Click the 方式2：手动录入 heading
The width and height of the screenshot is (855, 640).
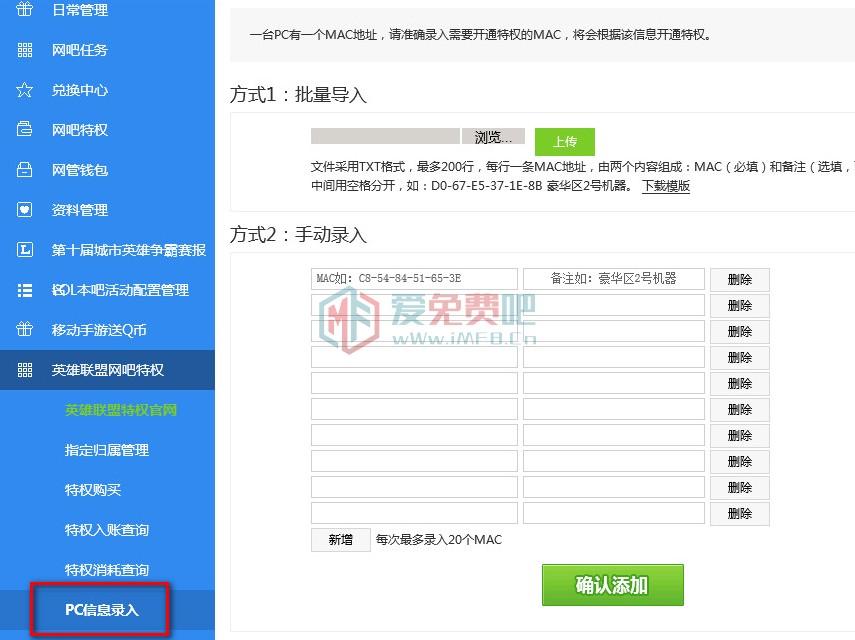click(298, 235)
